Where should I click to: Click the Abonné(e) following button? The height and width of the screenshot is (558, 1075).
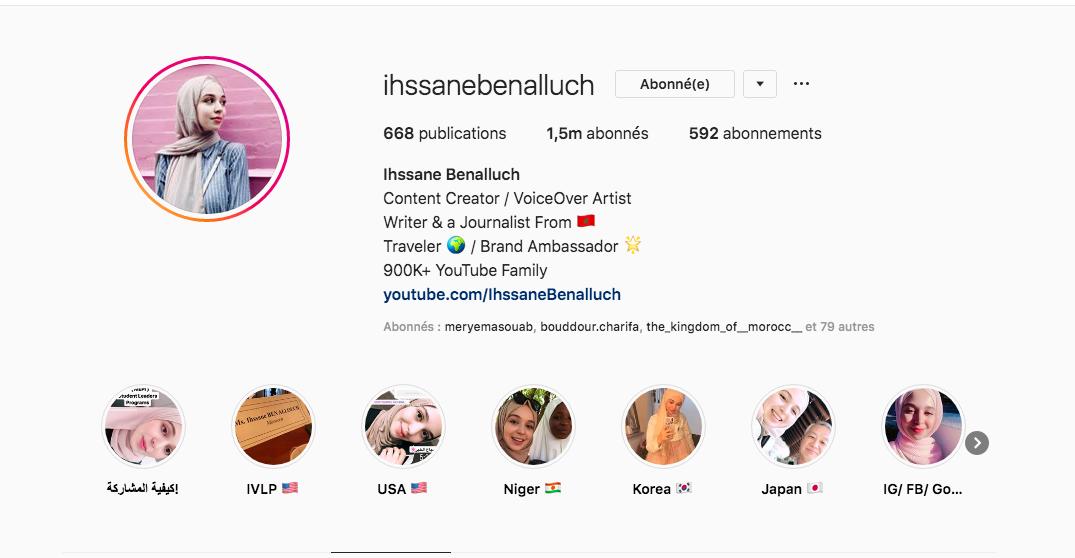coord(675,84)
